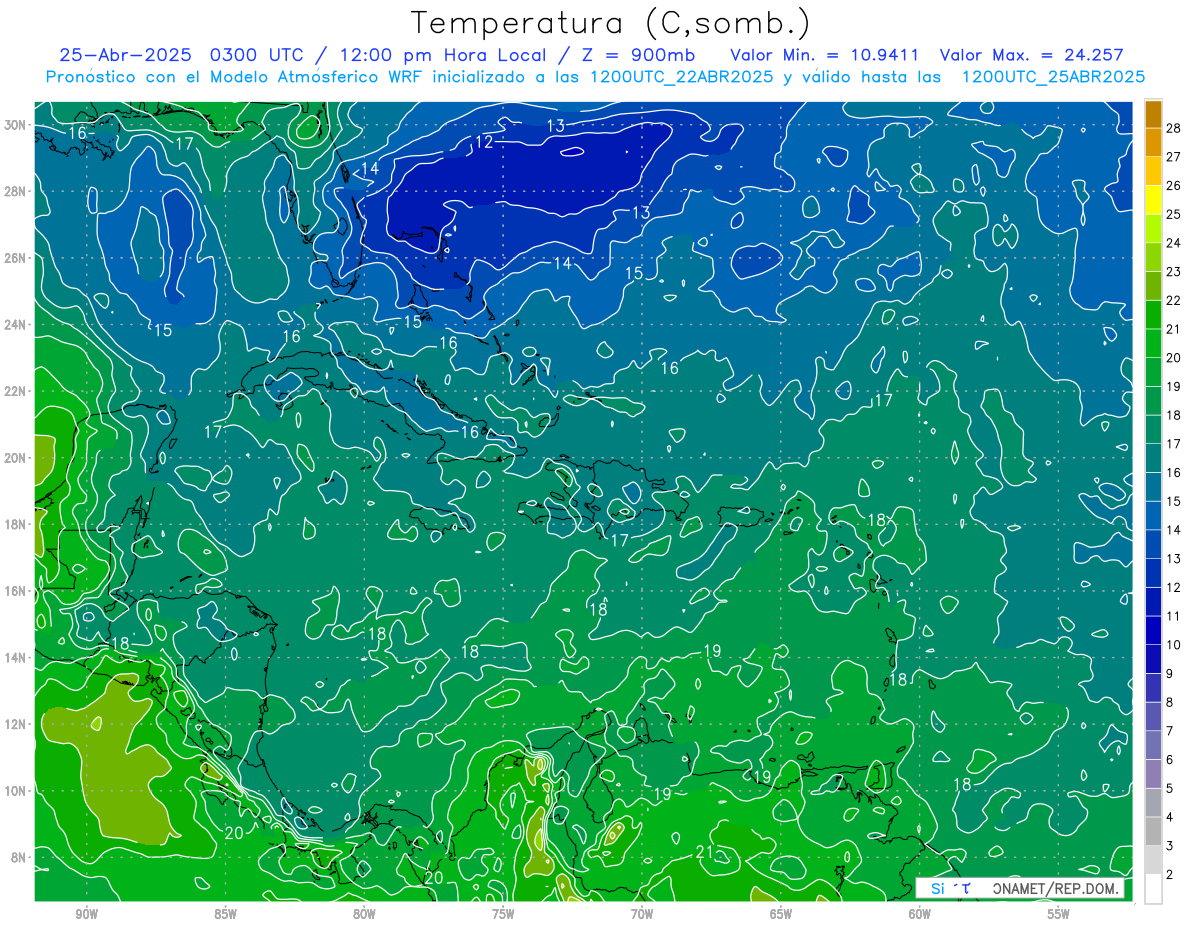Click the valid-until time "1200UTC_25ABR2025"

pos(1053,77)
